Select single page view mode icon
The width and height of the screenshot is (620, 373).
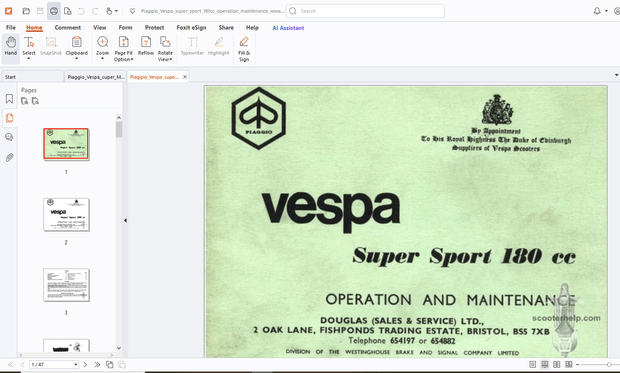pyautogui.click(x=533, y=365)
